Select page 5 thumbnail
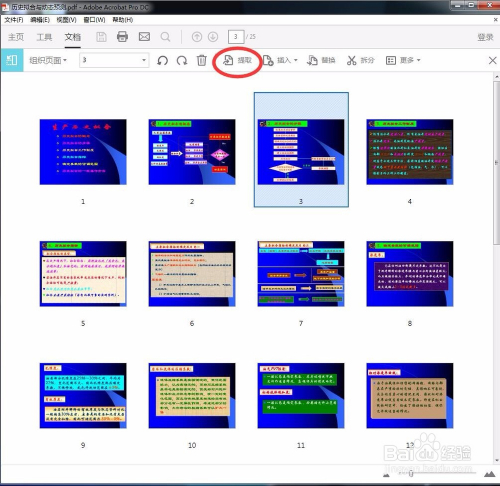Screen dimensions: 500x486 [83, 274]
